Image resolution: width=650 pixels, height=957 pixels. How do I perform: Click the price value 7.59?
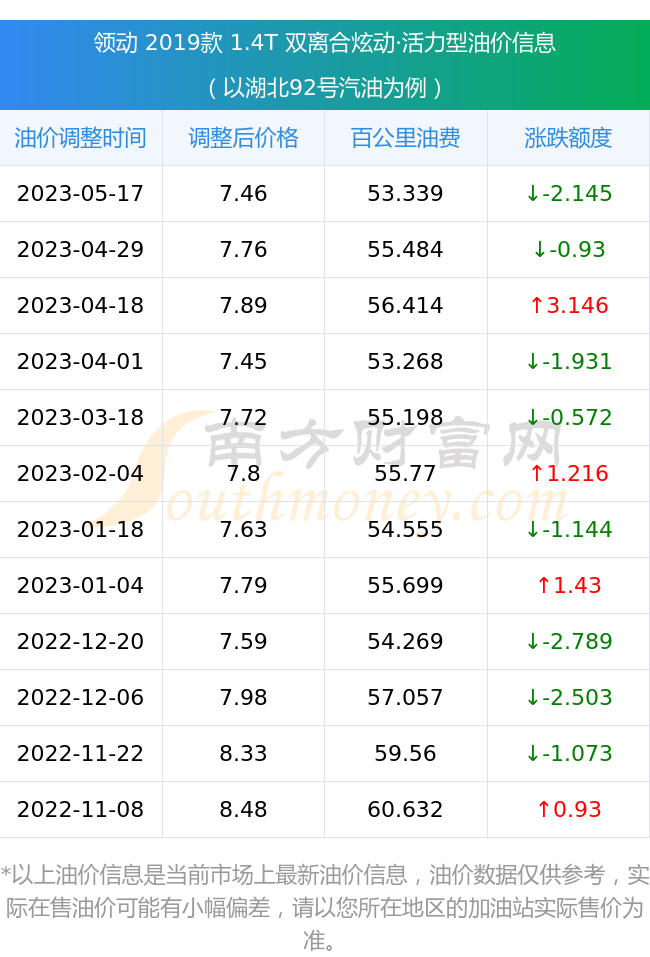[244, 641]
